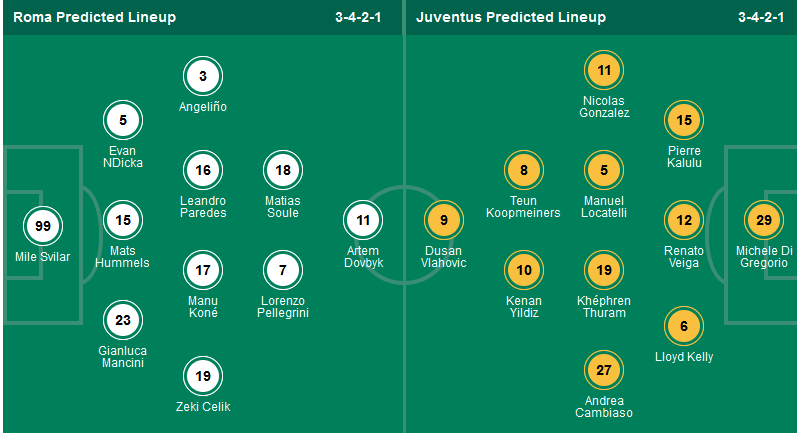The image size is (797, 433).
Task: Select Evan NDicka's number 5 circle
Action: [123, 122]
